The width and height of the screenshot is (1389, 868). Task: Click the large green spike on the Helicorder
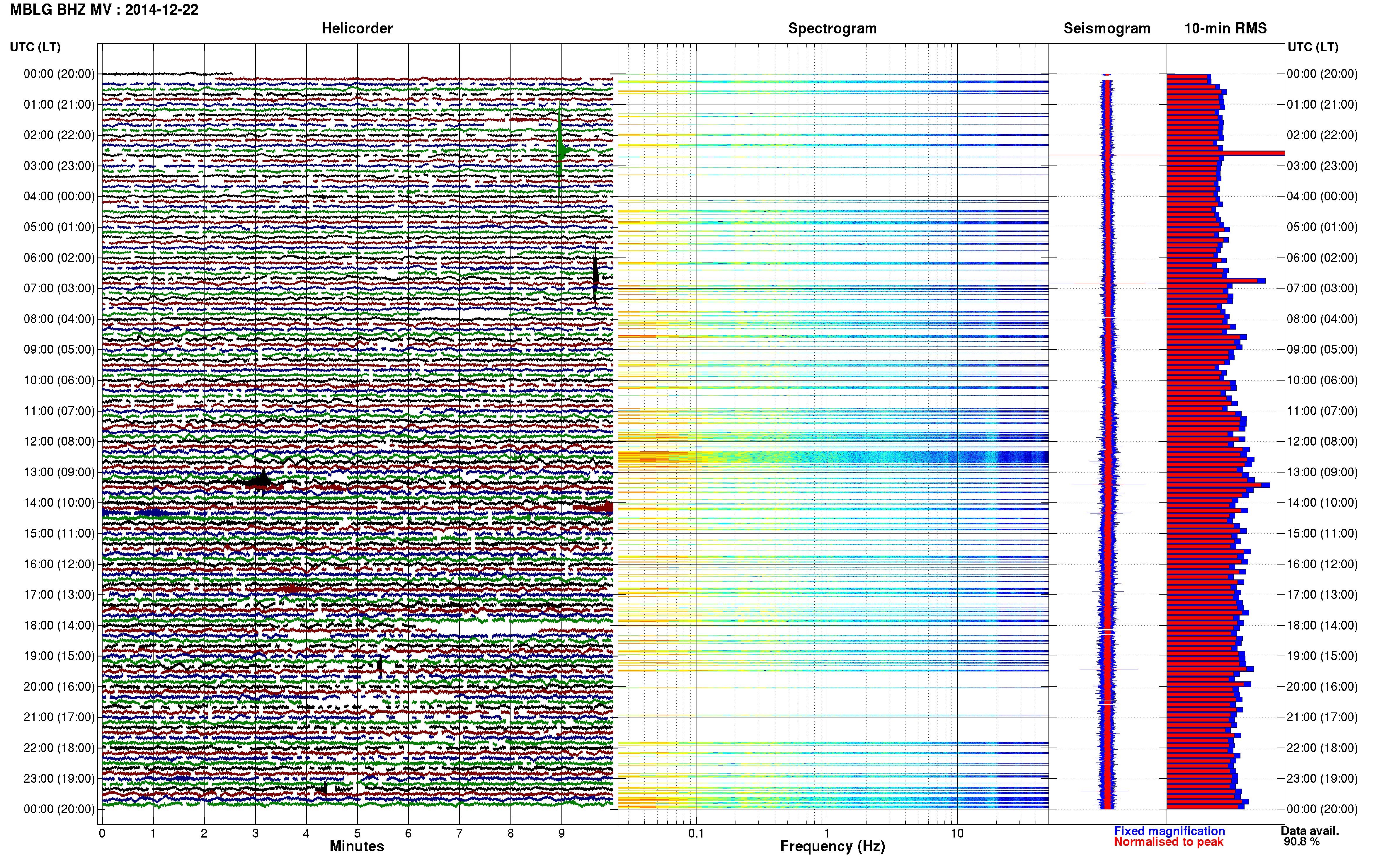pos(561,150)
